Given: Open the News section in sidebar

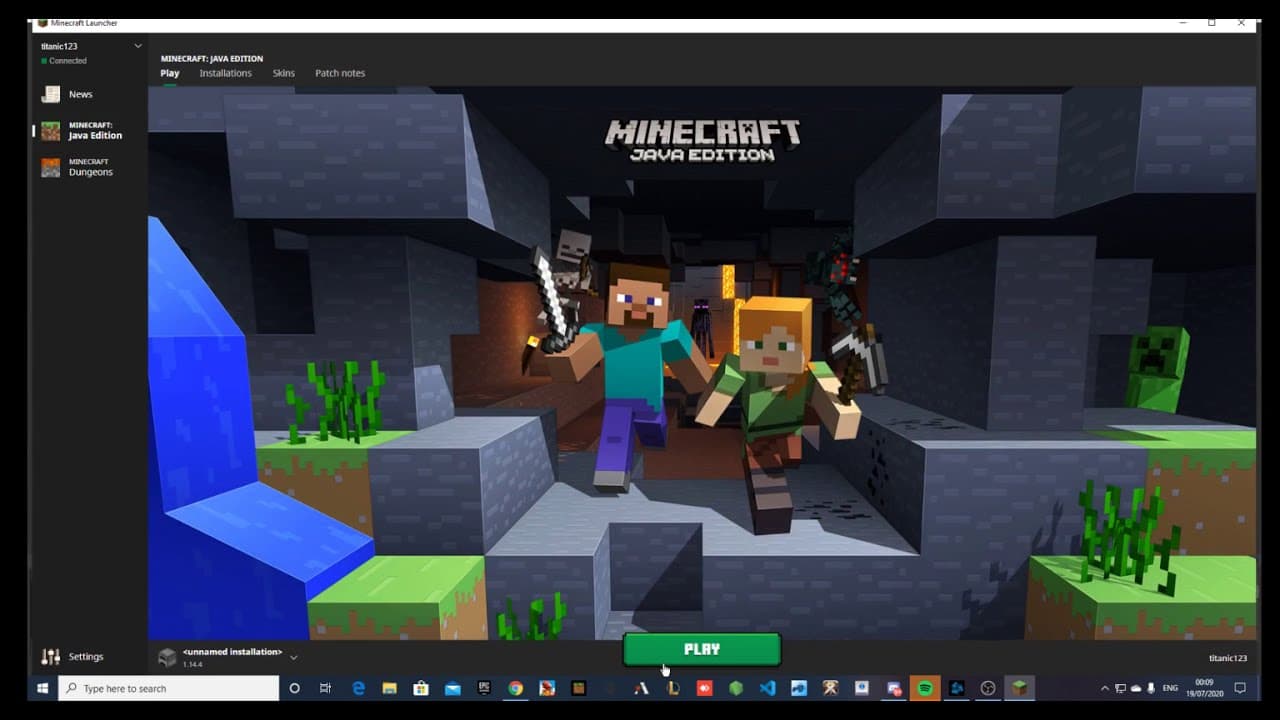Looking at the screenshot, I should pyautogui.click(x=88, y=94).
